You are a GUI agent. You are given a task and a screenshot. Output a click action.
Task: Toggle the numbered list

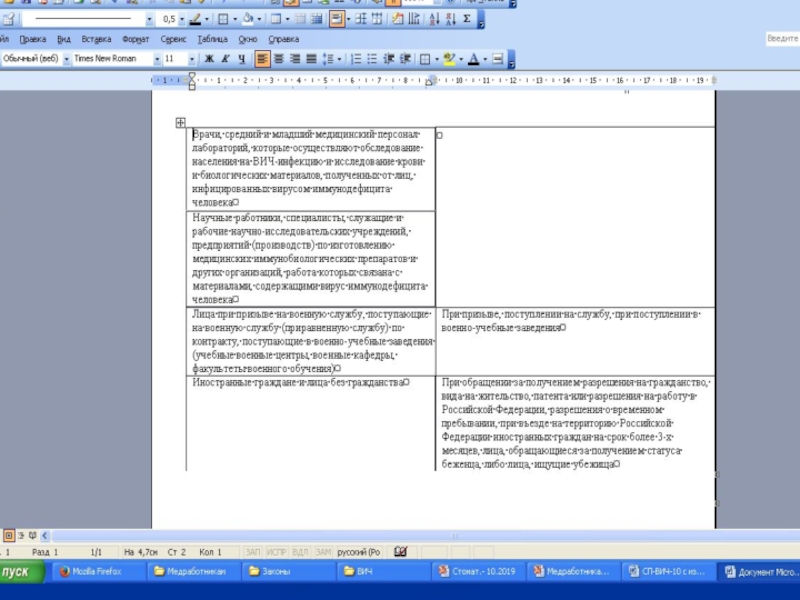tap(356, 59)
